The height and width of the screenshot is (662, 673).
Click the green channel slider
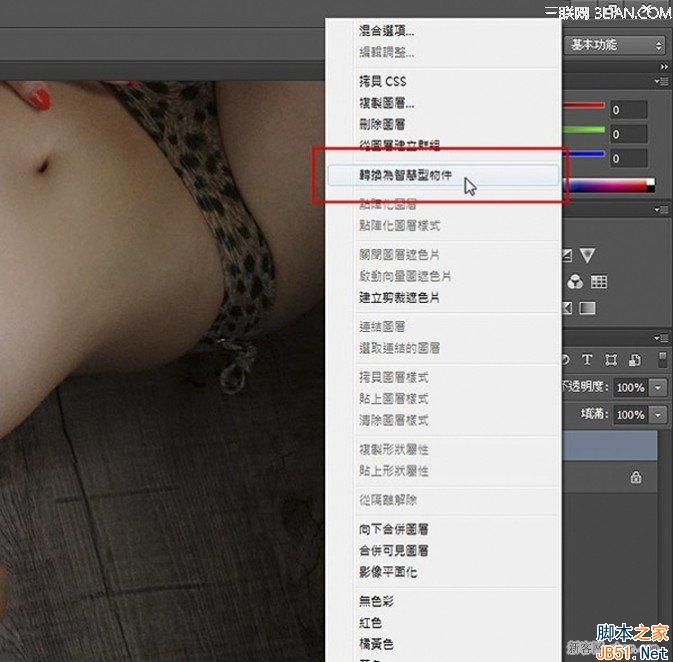pos(584,130)
